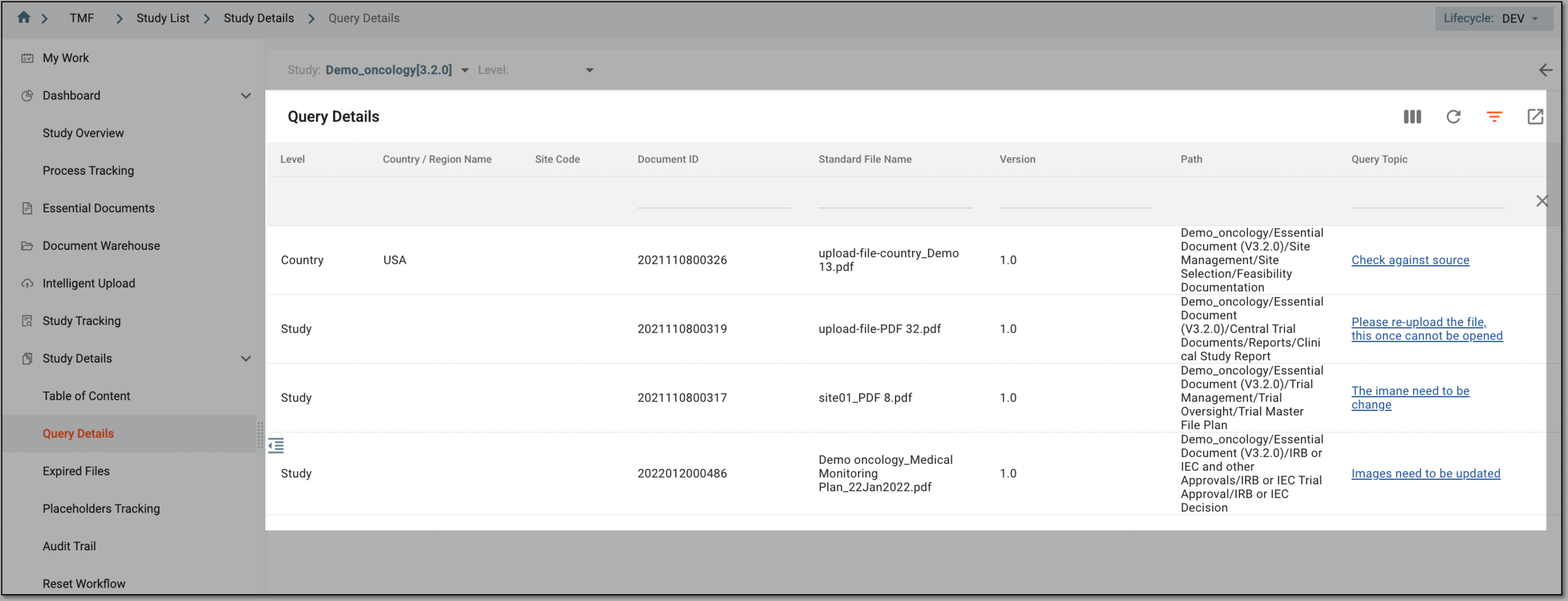1568x601 pixels.
Task: Select file name site01_PDF 8.pdf
Action: pyautogui.click(x=865, y=398)
